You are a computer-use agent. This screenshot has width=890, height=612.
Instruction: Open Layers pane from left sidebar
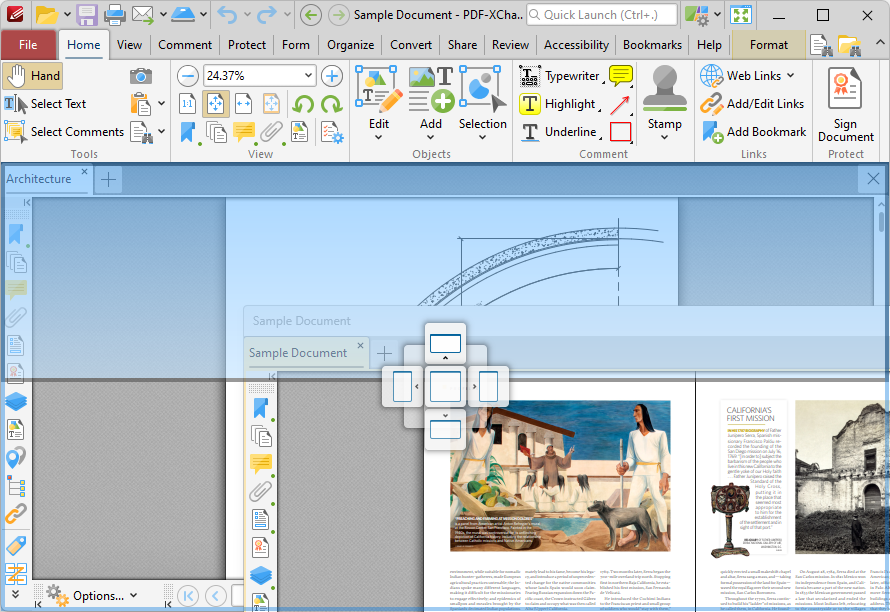point(16,401)
